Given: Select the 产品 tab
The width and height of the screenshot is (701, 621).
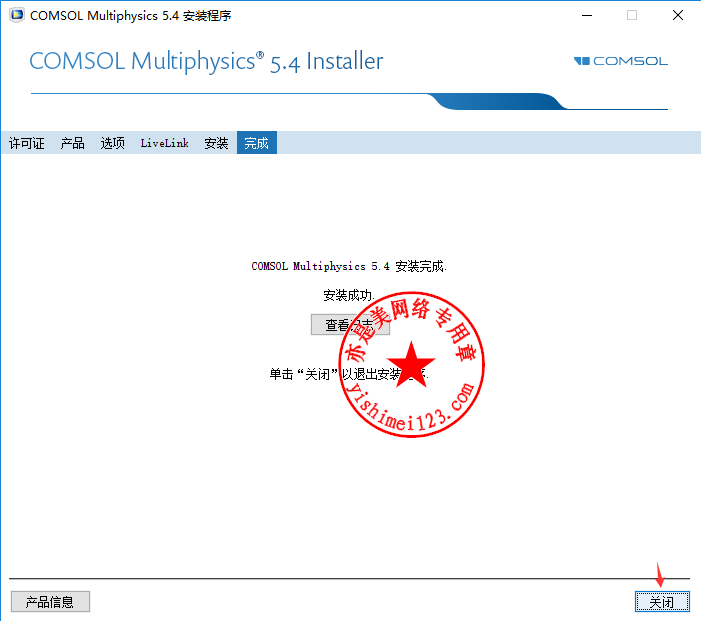Looking at the screenshot, I should point(72,143).
